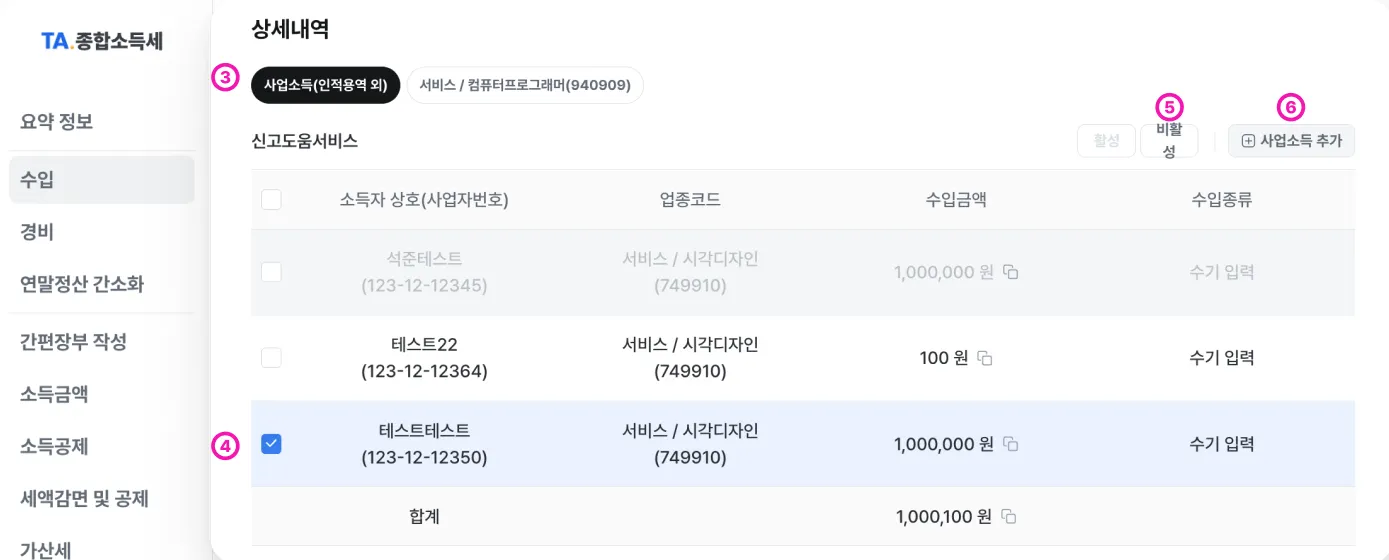Uncheck the 테스트테스트 row checkbox
Image resolution: width=1389 pixels, height=560 pixels.
[x=271, y=444]
